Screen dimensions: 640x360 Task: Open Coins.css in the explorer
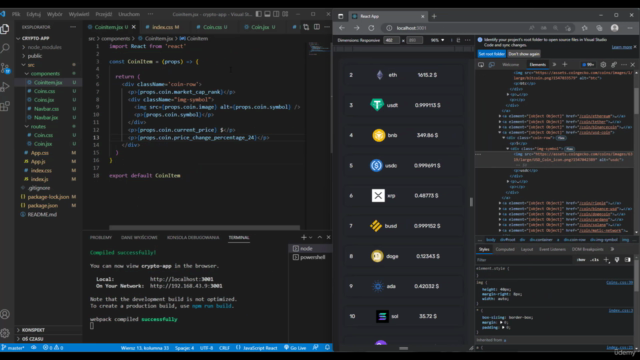click(x=44, y=91)
